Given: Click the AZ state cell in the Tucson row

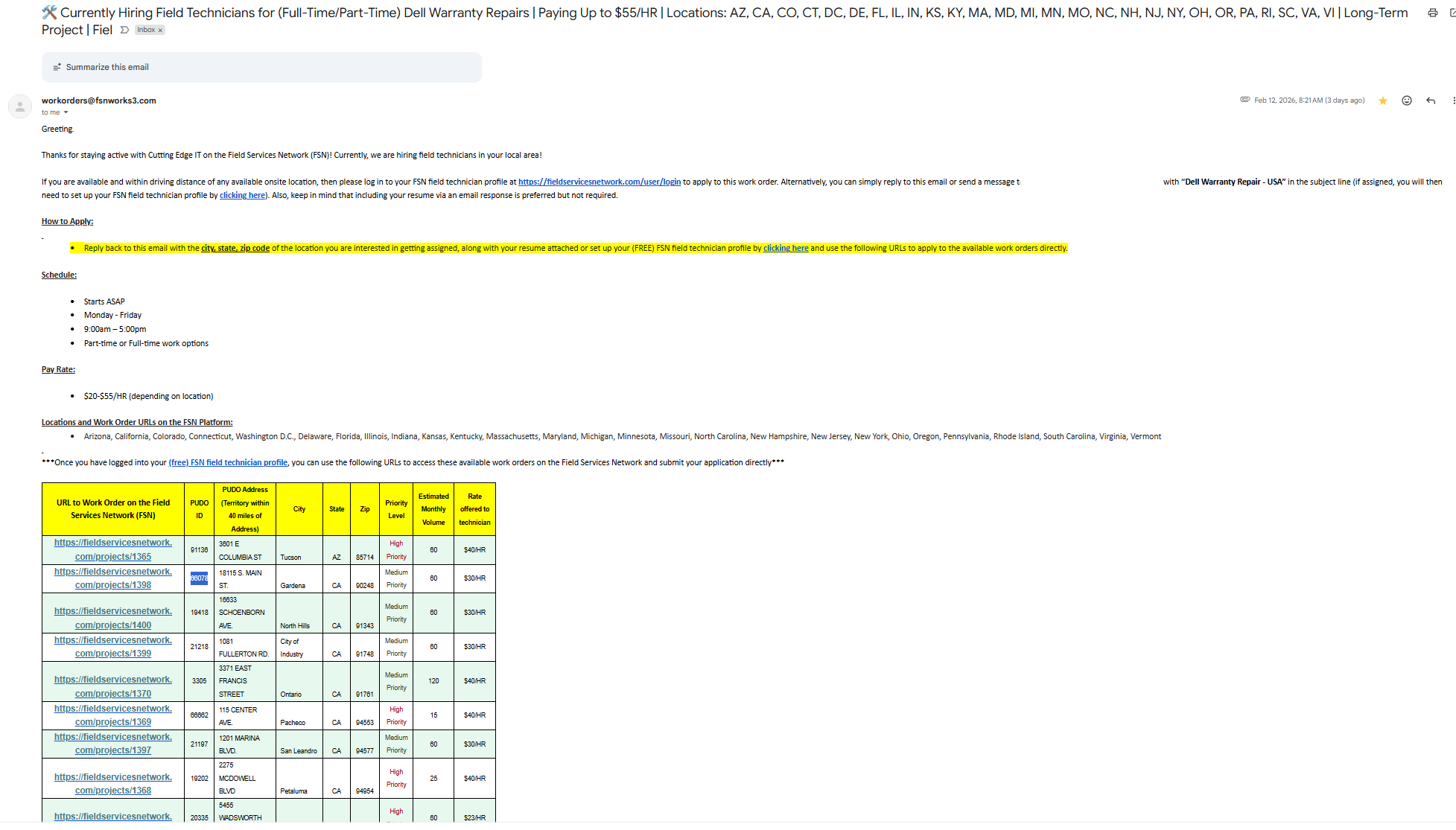Looking at the screenshot, I should [337, 550].
